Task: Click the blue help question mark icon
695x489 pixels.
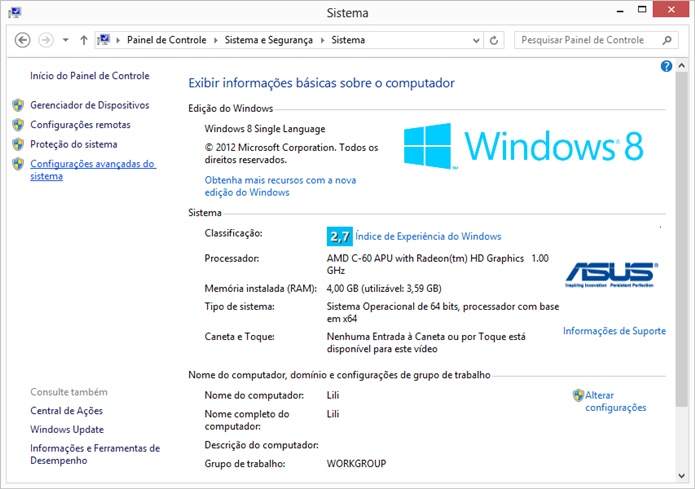Action: coord(666,66)
